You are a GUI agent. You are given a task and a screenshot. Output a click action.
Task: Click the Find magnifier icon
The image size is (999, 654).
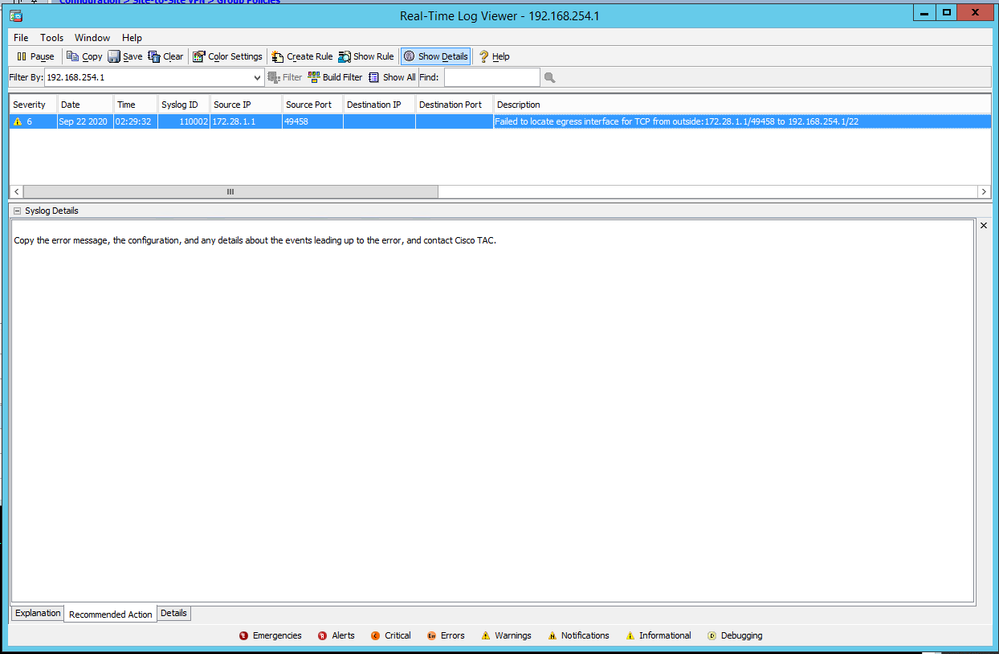pos(549,77)
